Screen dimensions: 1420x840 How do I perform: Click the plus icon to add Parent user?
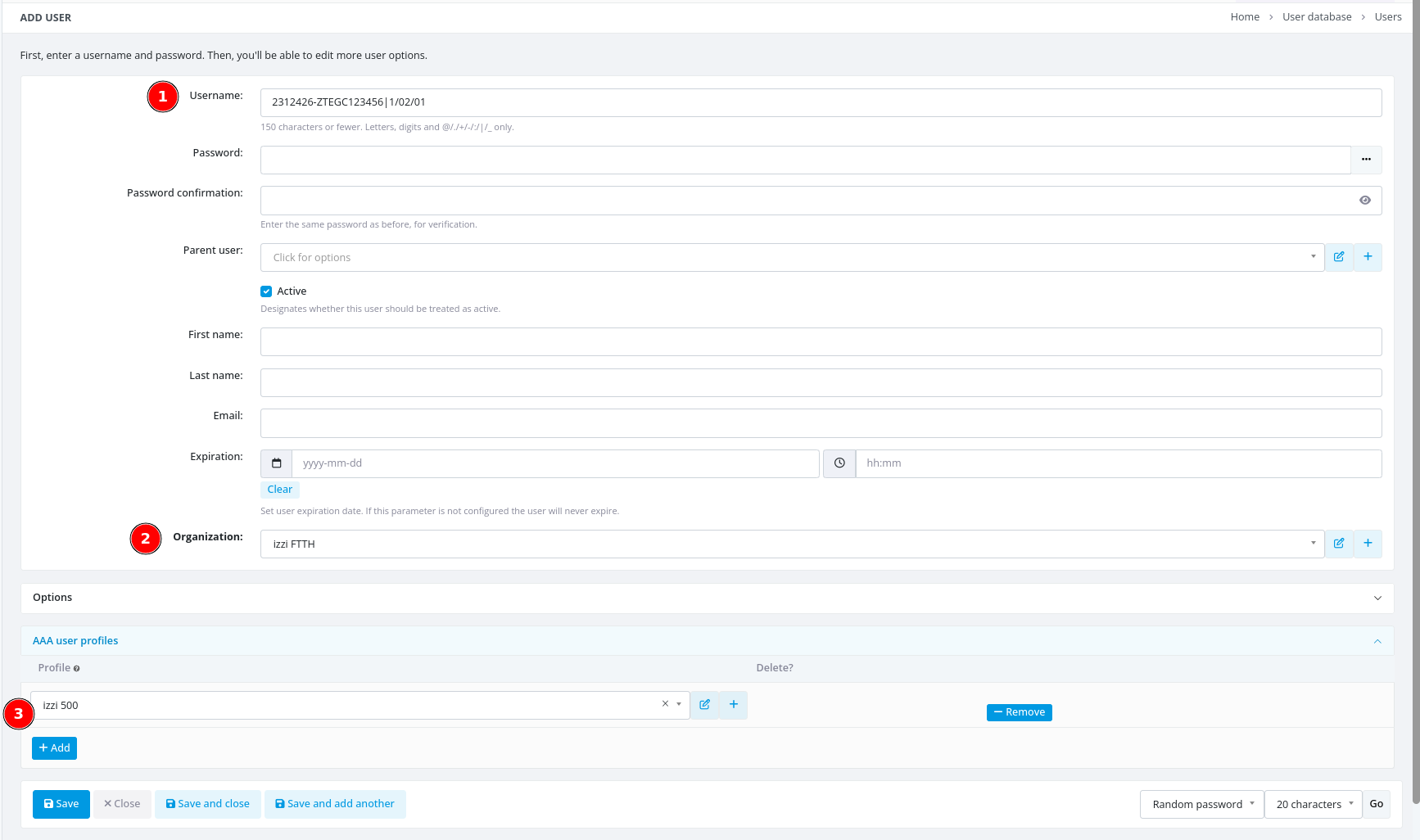1367,257
